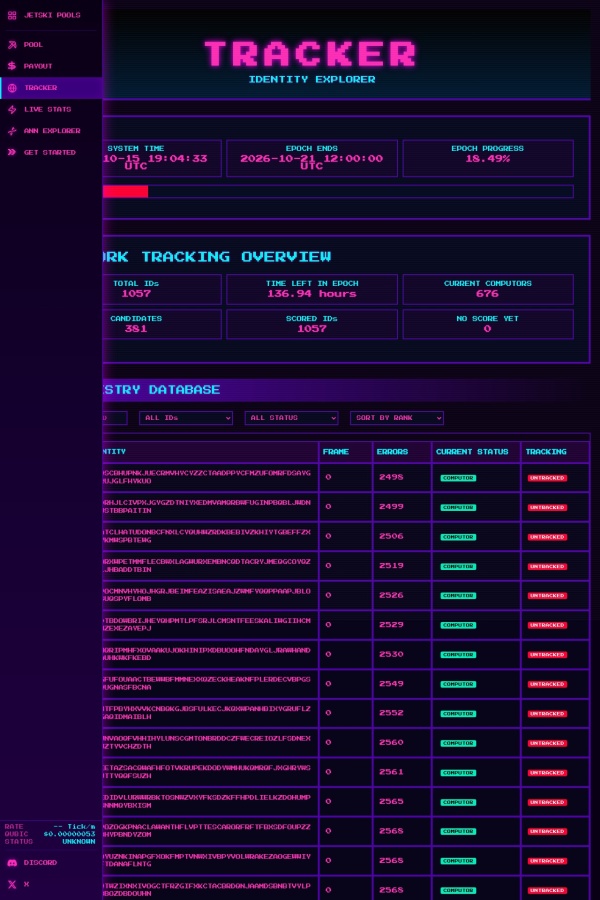Image resolution: width=600 pixels, height=900 pixels.
Task: Click the errors value 2499
Action: (391, 507)
